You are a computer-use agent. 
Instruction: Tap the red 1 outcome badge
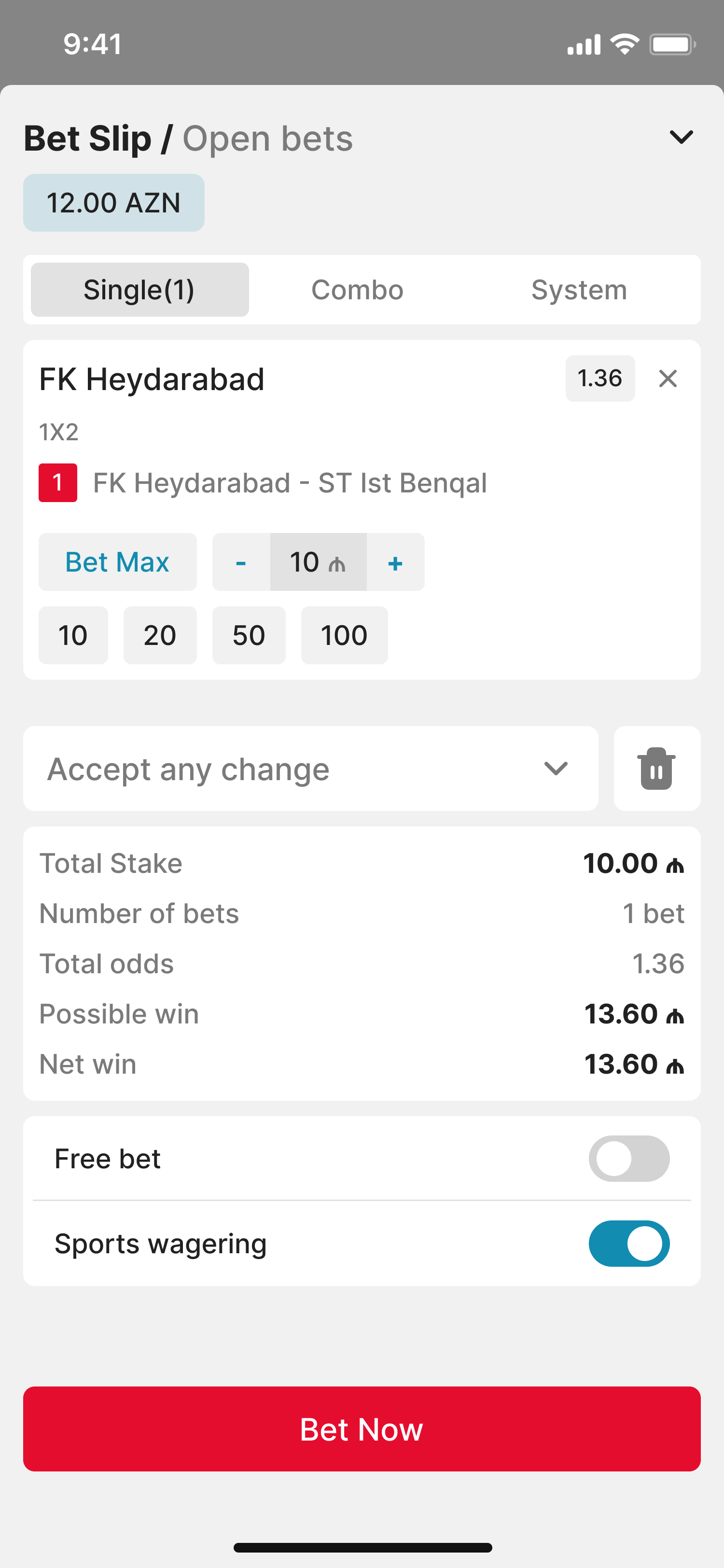click(x=58, y=483)
